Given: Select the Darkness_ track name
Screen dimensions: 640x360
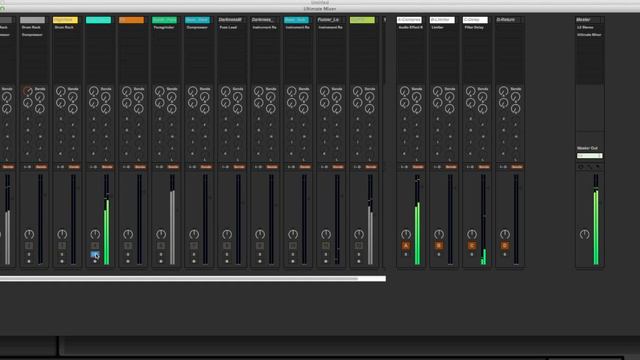Looking at the screenshot, I should click(x=263, y=20).
